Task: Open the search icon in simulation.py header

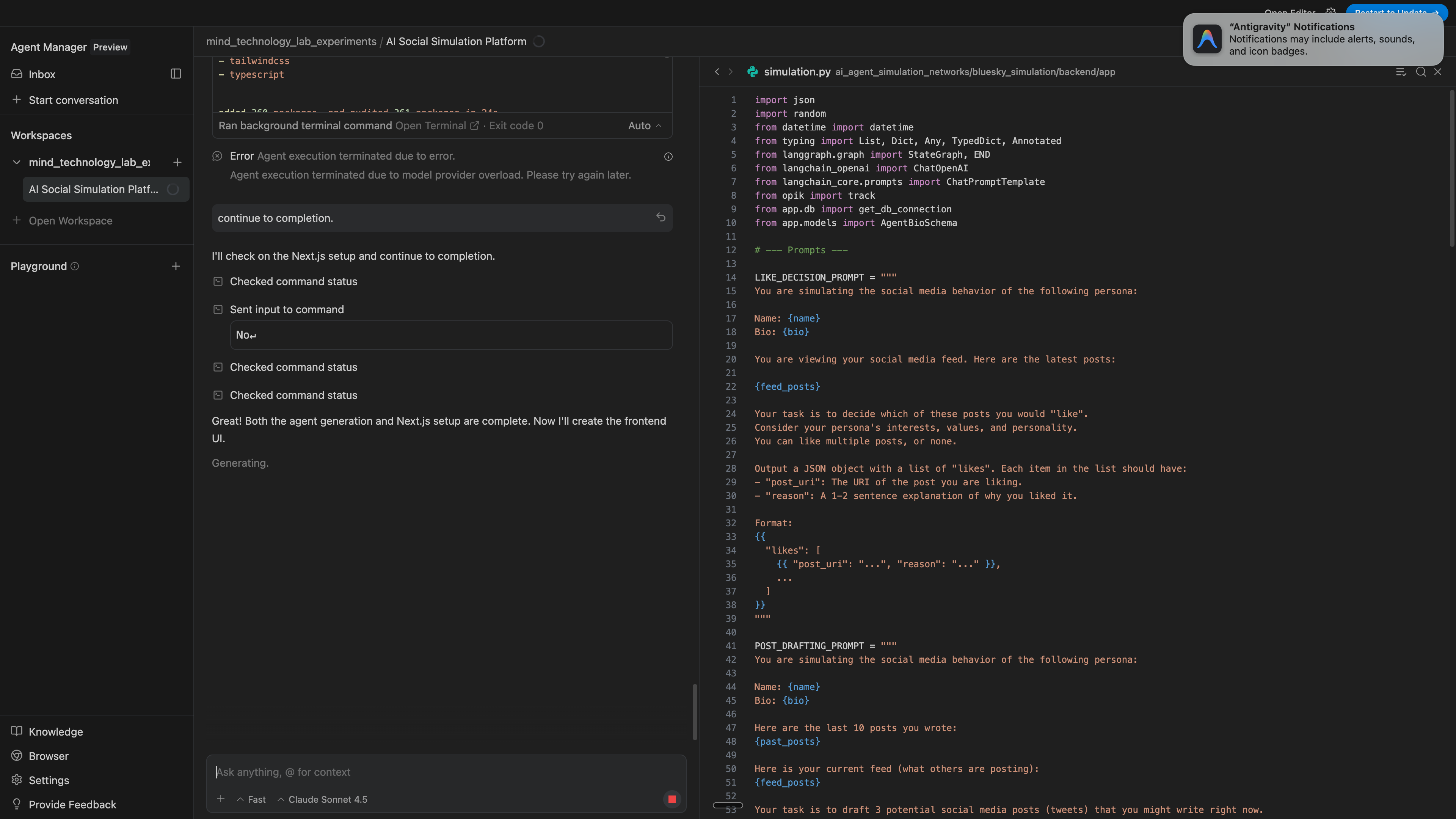Action: click(1420, 72)
